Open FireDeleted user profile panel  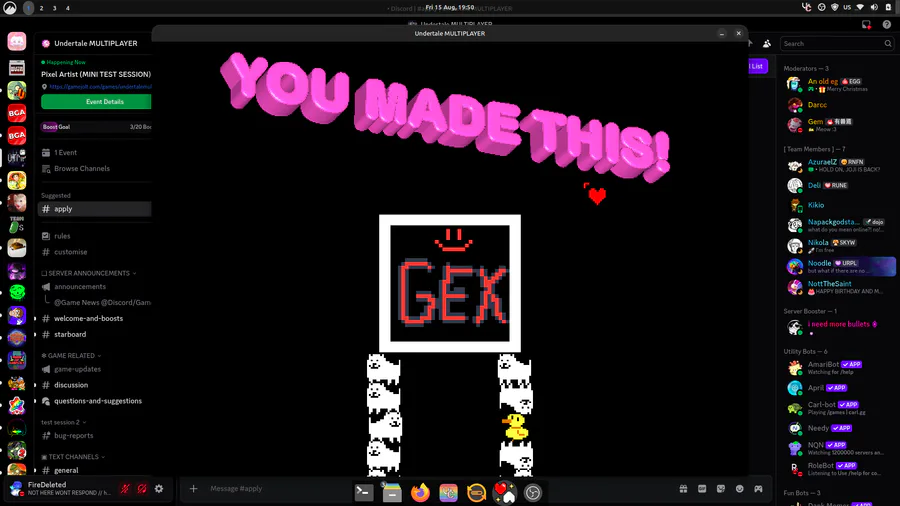click(62, 489)
